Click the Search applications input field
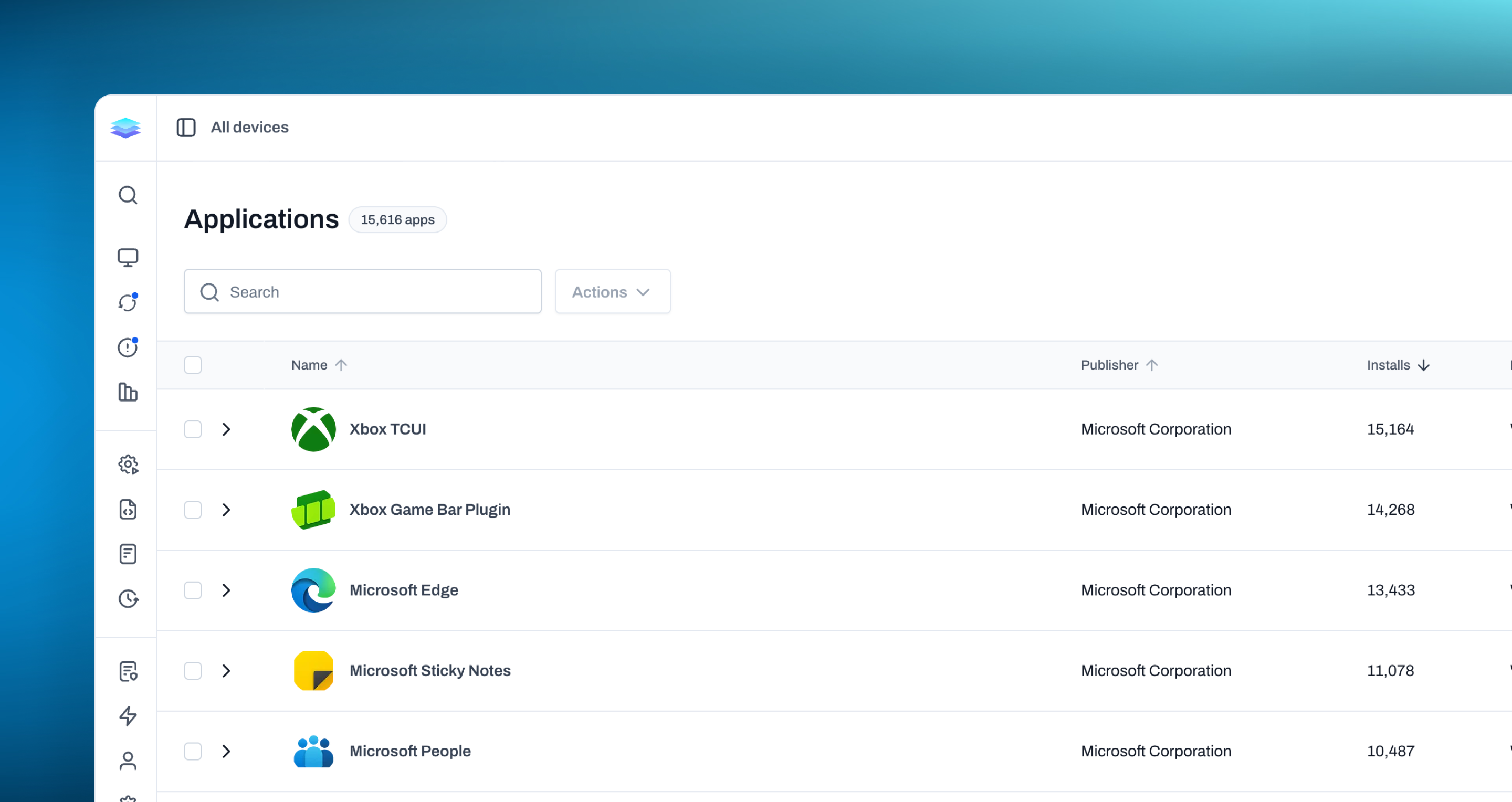The image size is (1512, 802). click(363, 292)
